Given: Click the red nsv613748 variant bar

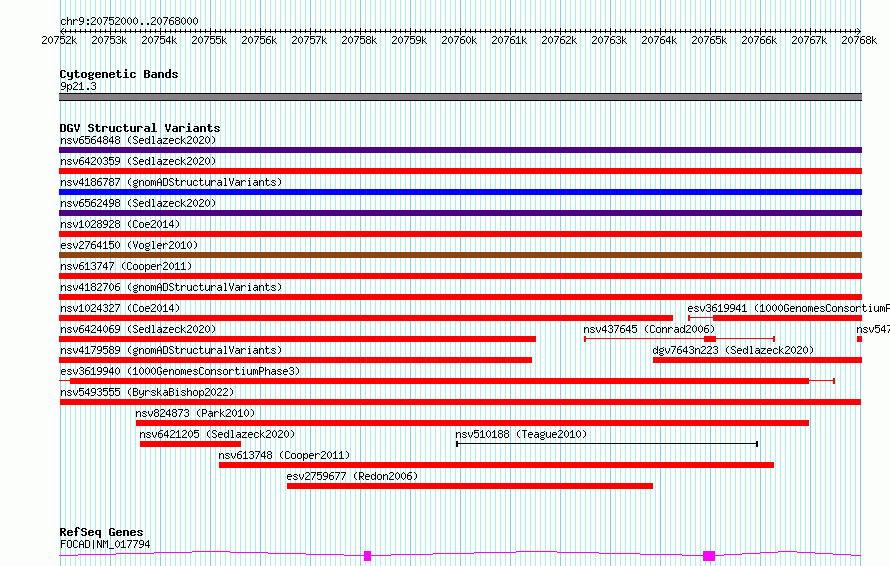Looking at the screenshot, I should click(x=497, y=465).
